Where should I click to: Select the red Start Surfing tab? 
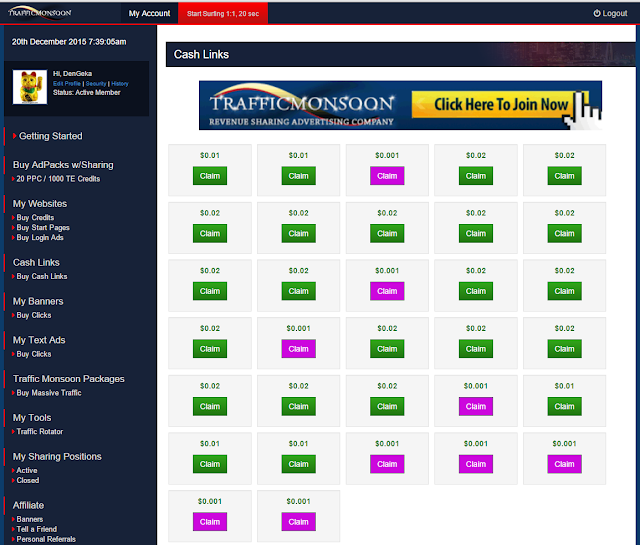coord(223,13)
